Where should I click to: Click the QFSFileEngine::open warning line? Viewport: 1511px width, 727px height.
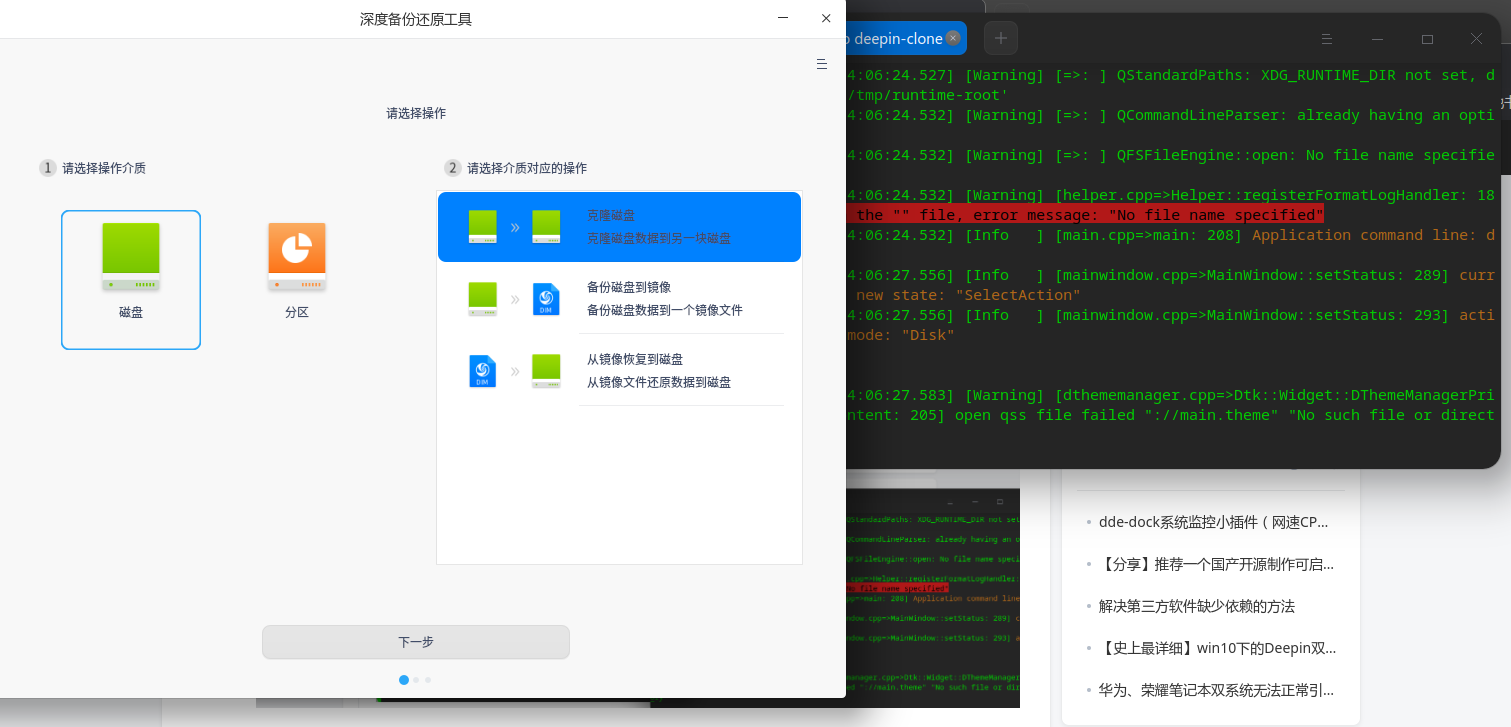pyautogui.click(x=1171, y=155)
